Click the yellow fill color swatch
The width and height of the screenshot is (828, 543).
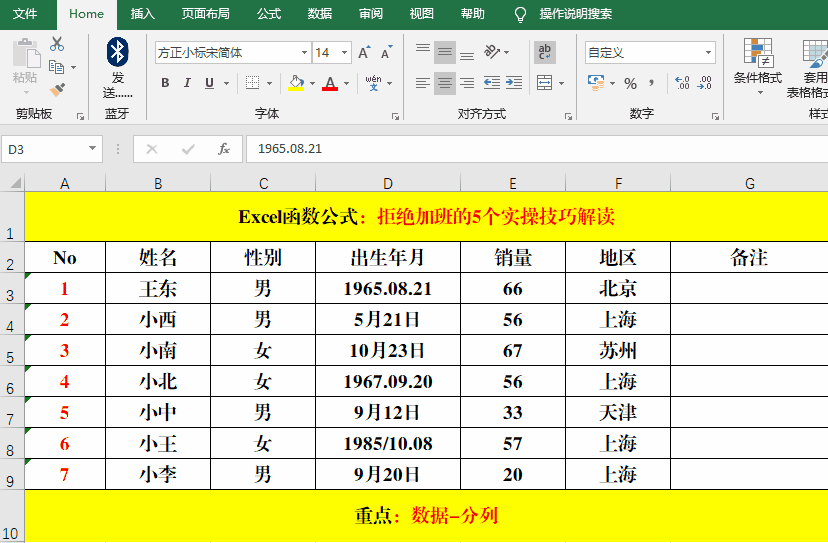point(295,83)
